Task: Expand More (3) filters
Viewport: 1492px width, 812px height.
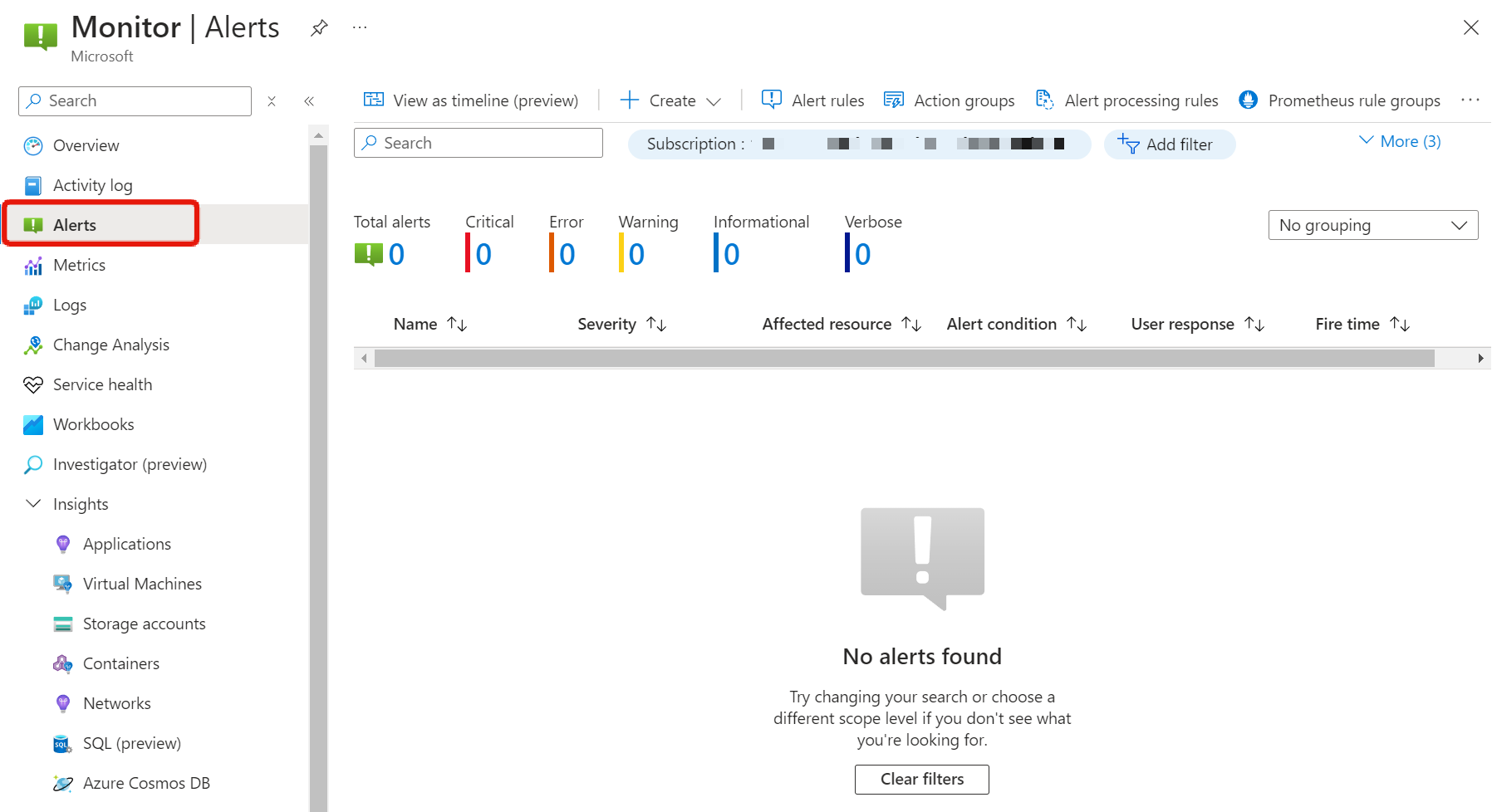Action: 1400,141
